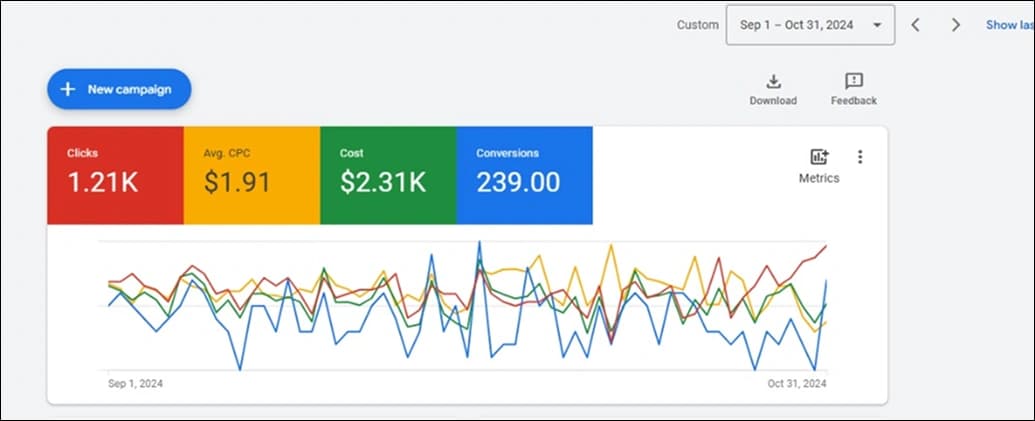Viewport: 1035px width, 421px height.
Task: Select the yellow Avg. CPC metric tile
Action: (x=251, y=176)
